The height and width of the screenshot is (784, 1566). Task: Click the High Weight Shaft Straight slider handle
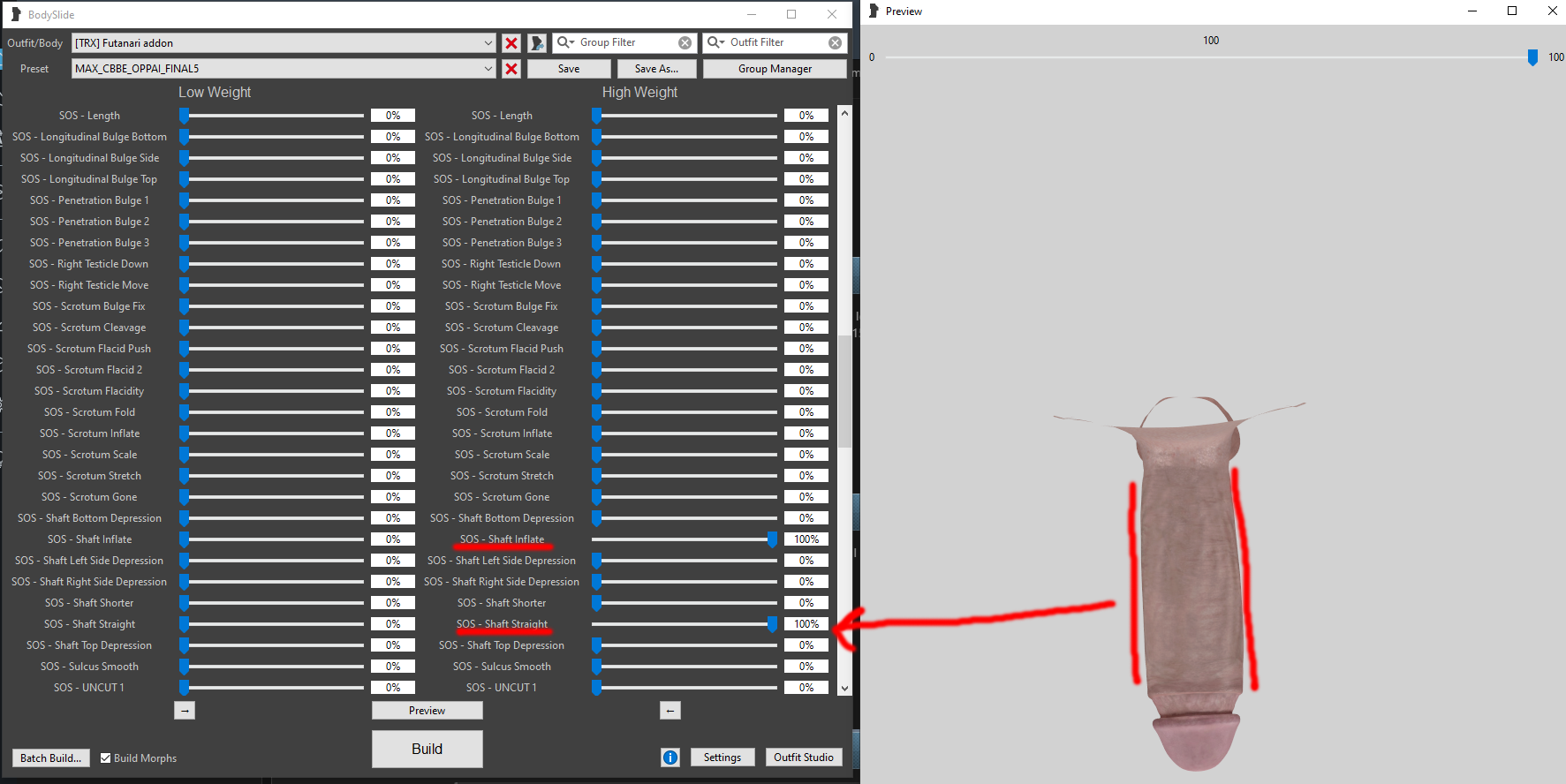(x=773, y=624)
